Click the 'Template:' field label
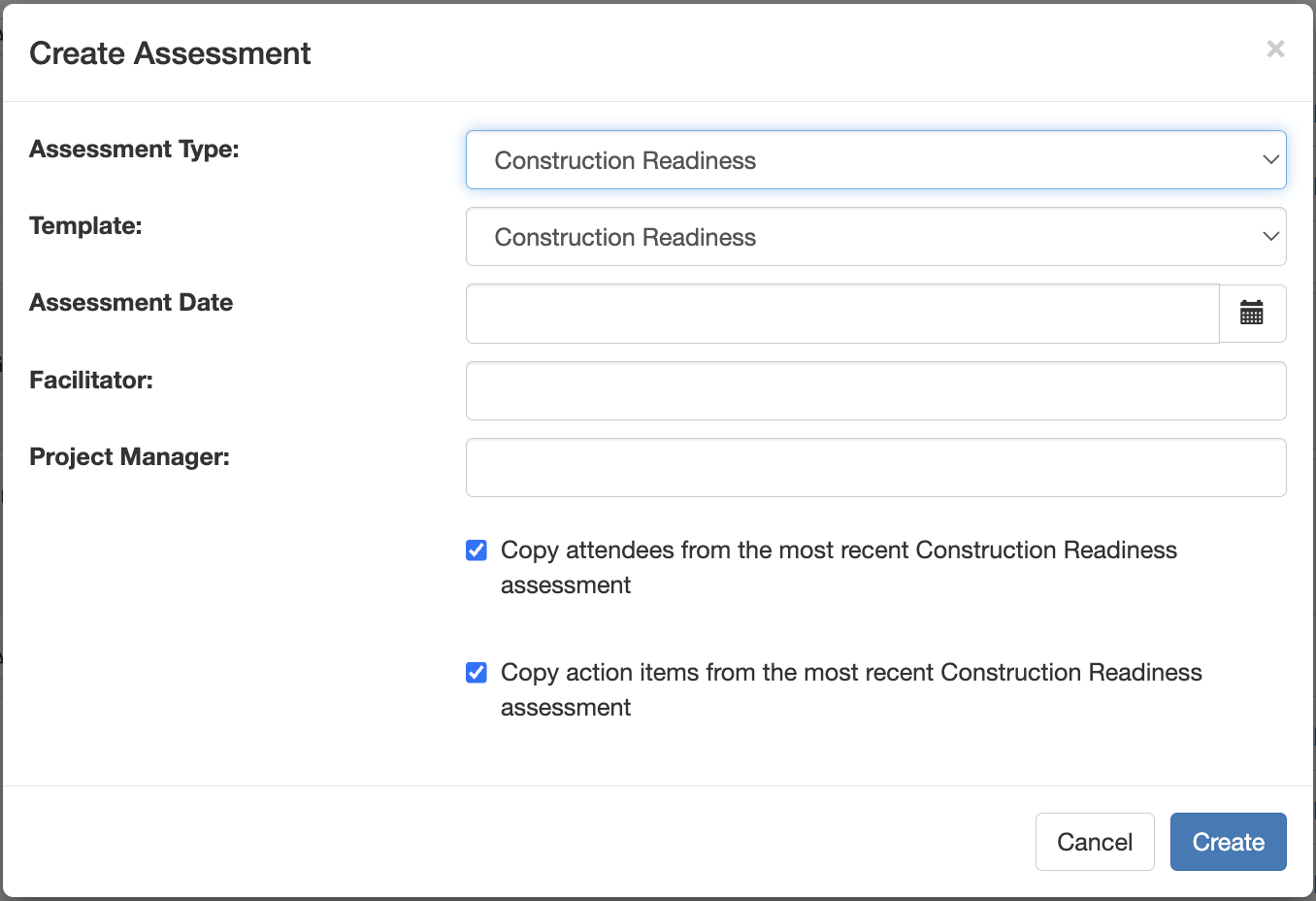This screenshot has height=901, width=1316. coord(85,226)
